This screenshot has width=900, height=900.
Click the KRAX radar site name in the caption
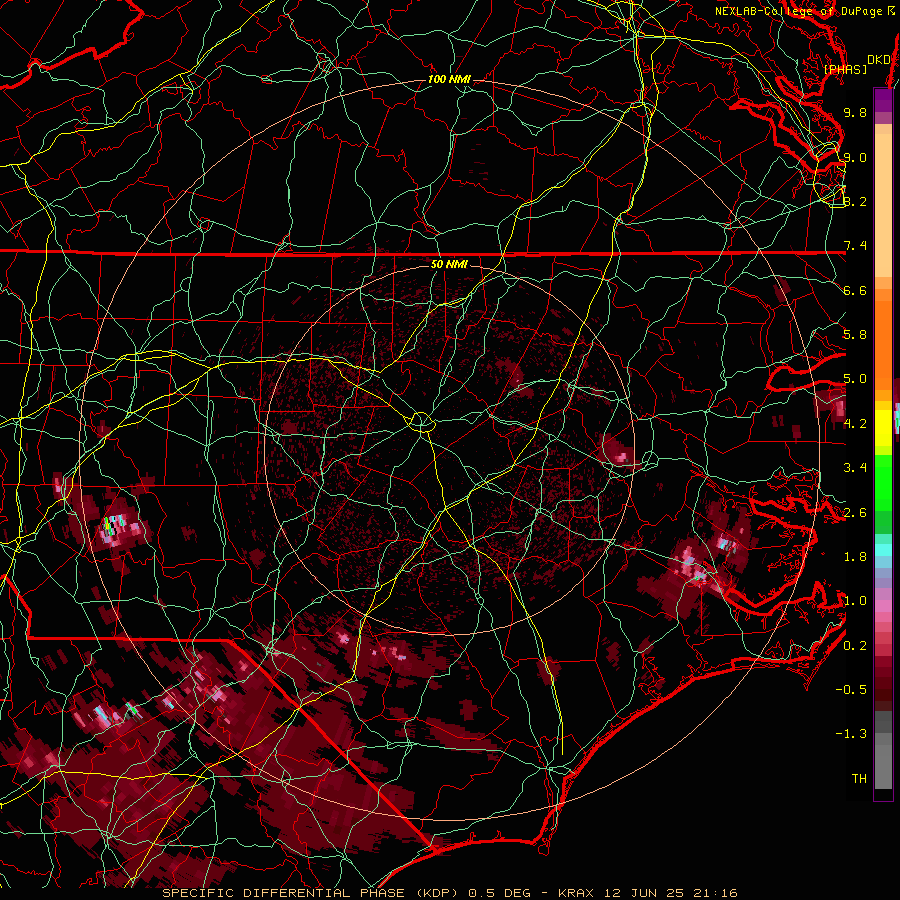pos(577,893)
